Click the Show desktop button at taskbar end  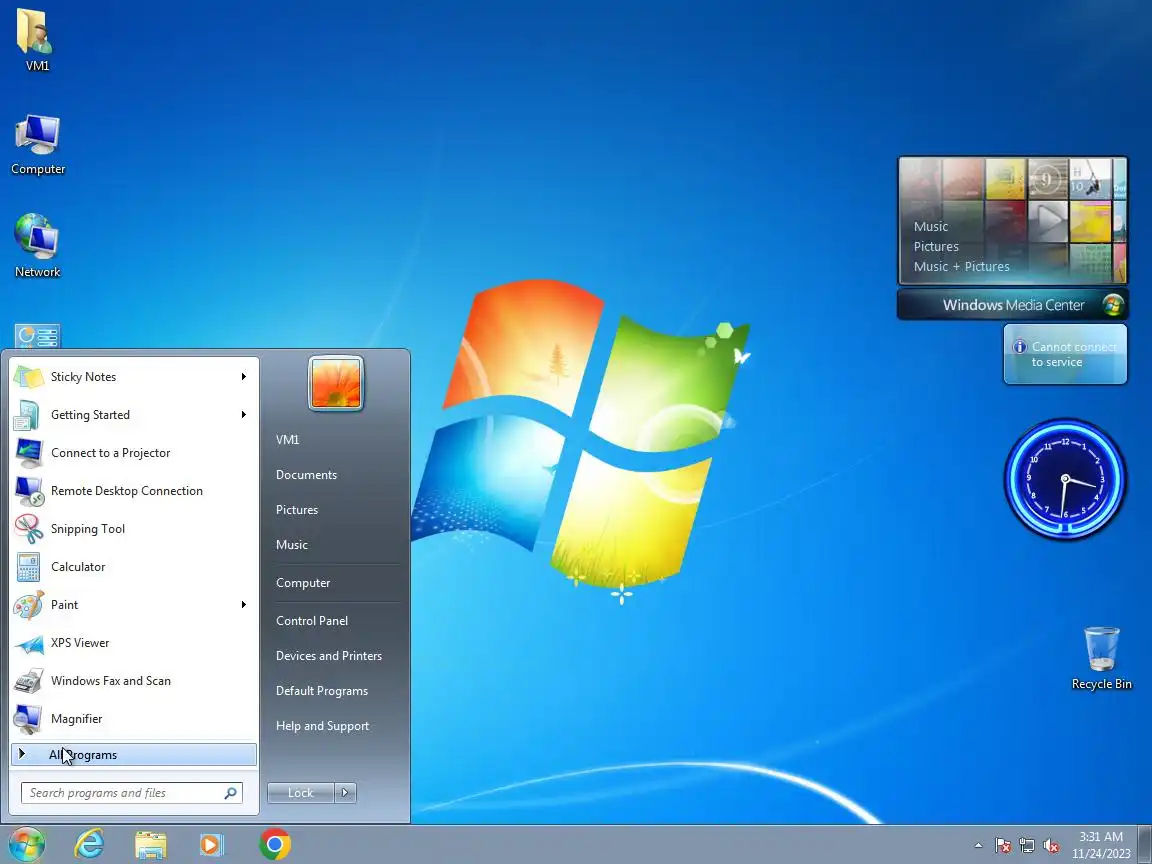[x=1145, y=845]
